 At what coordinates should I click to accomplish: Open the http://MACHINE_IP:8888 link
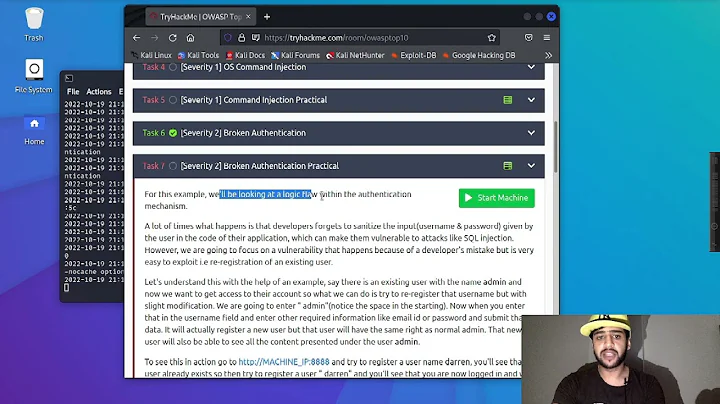284,362
